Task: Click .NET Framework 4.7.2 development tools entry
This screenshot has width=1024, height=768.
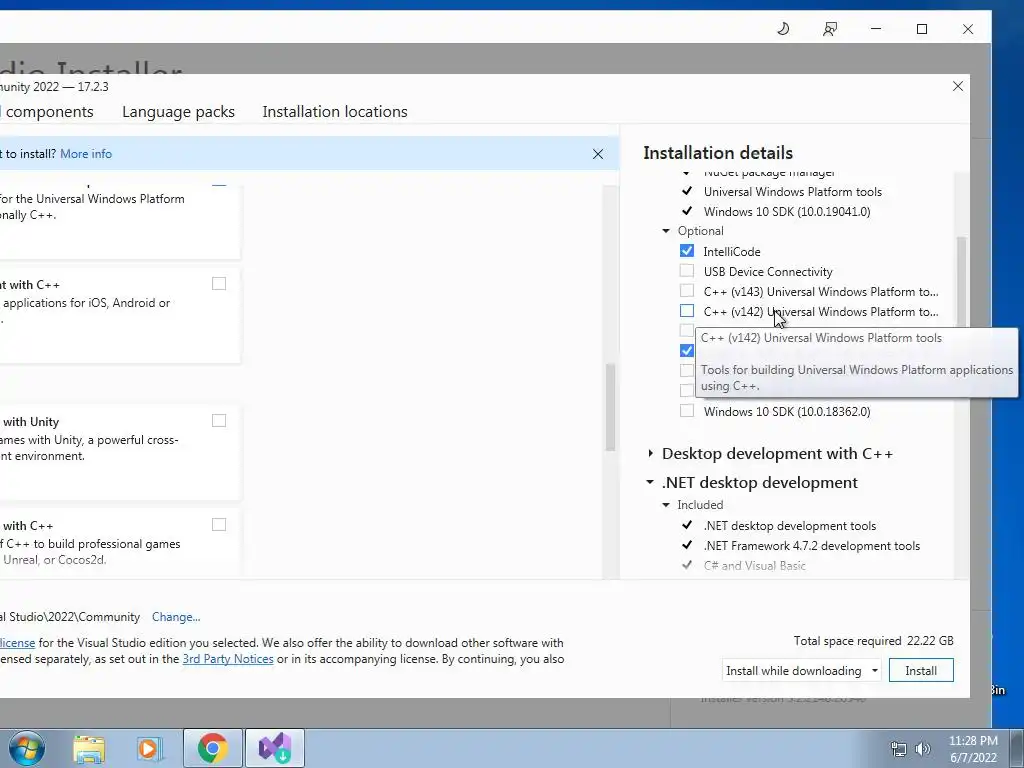Action: click(812, 546)
